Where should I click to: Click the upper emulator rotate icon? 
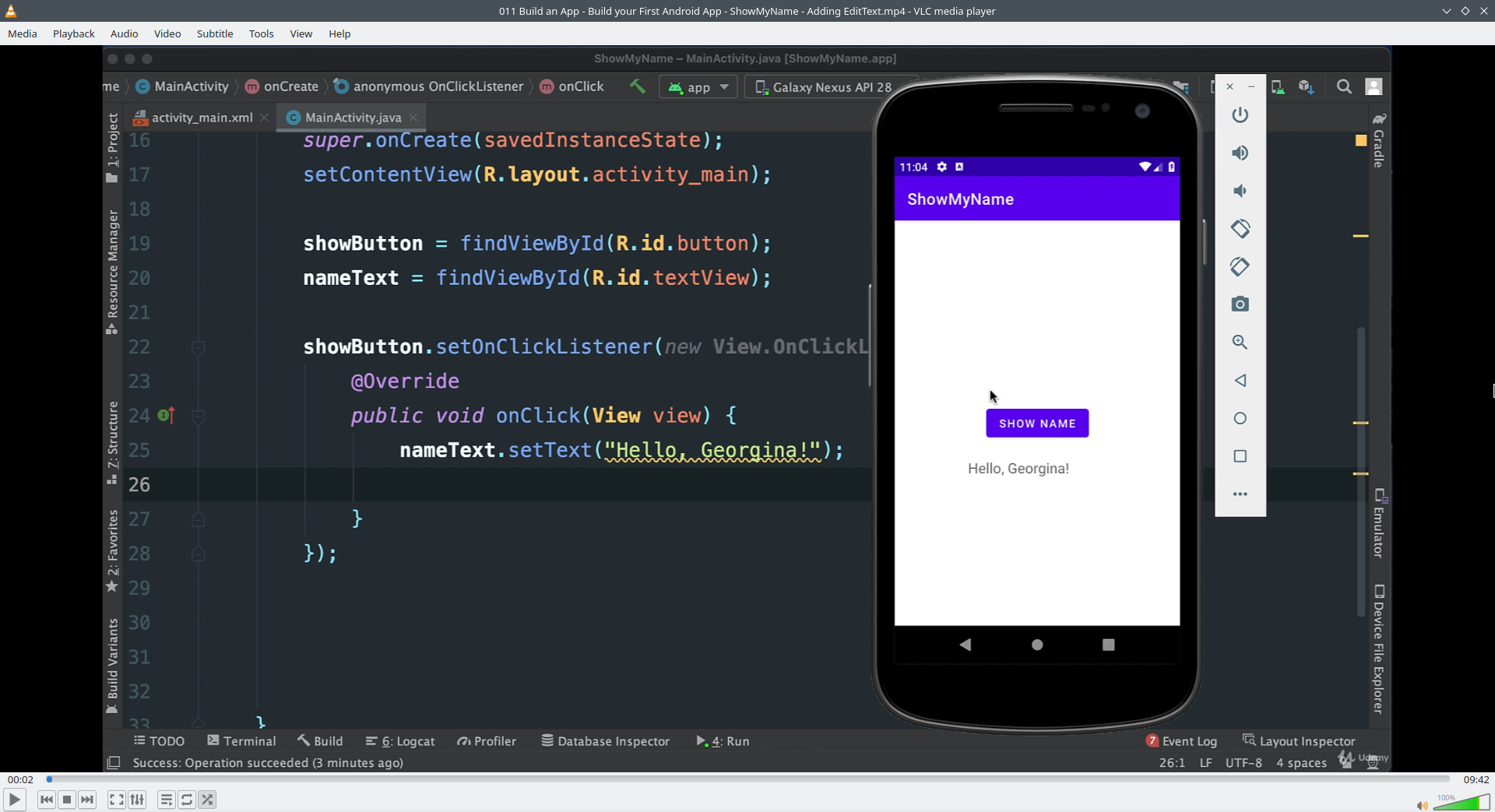point(1240,229)
